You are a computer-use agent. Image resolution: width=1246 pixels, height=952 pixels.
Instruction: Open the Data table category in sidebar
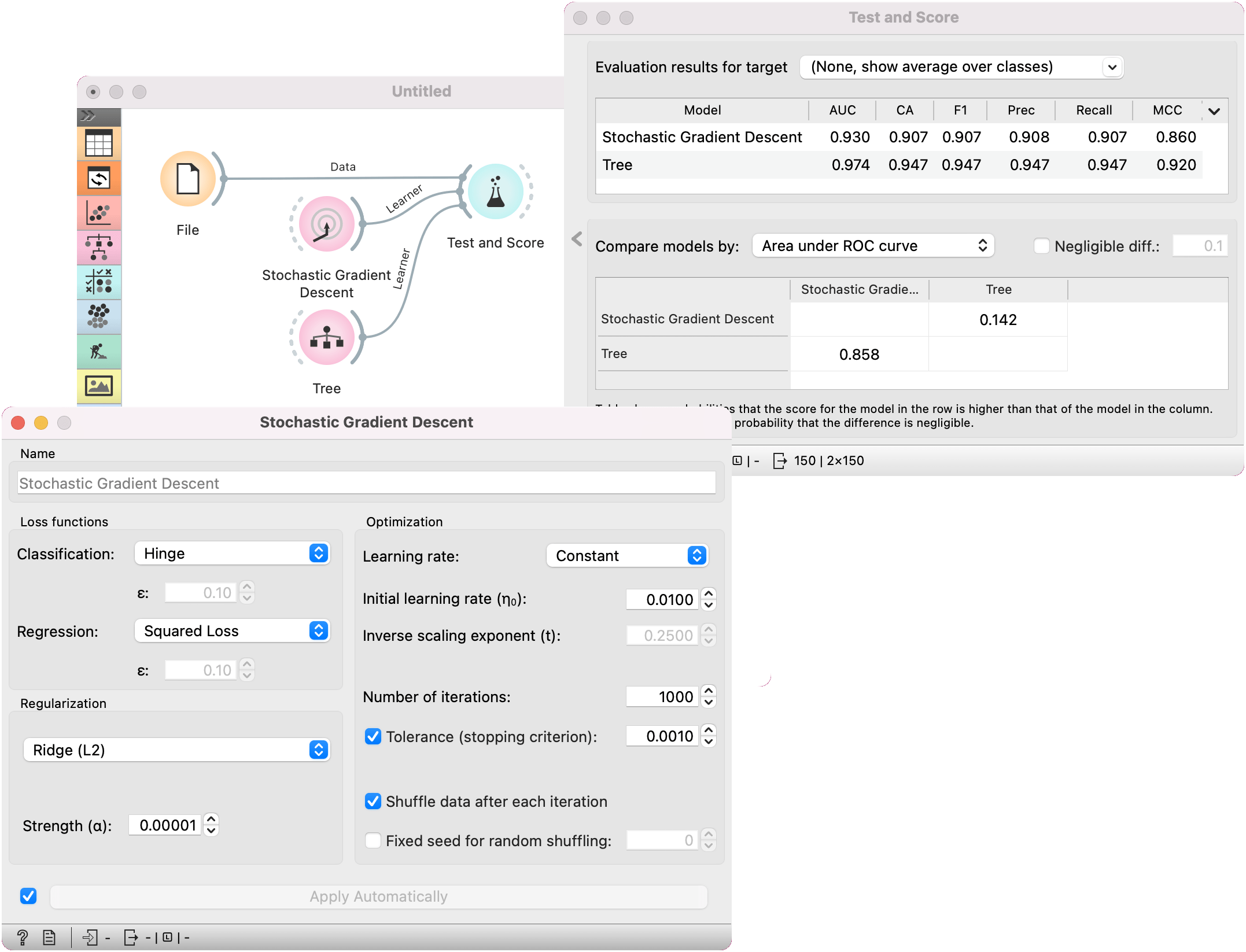click(x=99, y=143)
